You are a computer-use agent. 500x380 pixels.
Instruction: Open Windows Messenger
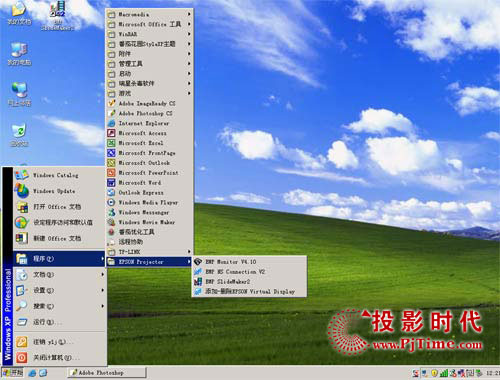pos(149,212)
